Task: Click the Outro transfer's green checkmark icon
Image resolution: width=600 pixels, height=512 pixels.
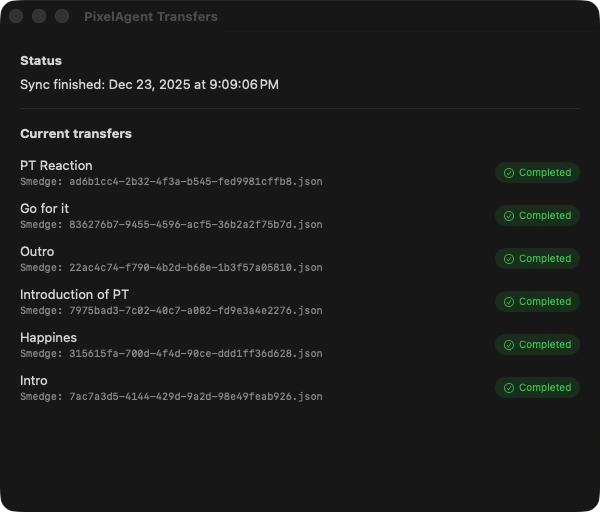Action: (x=509, y=259)
